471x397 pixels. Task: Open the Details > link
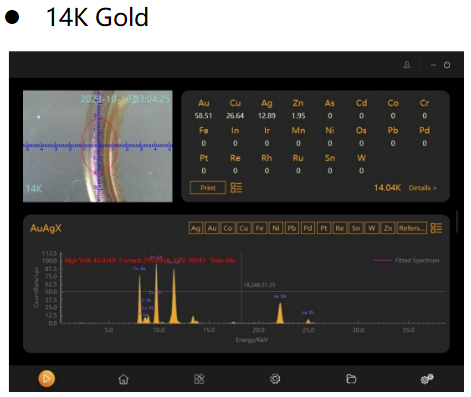coord(422,188)
